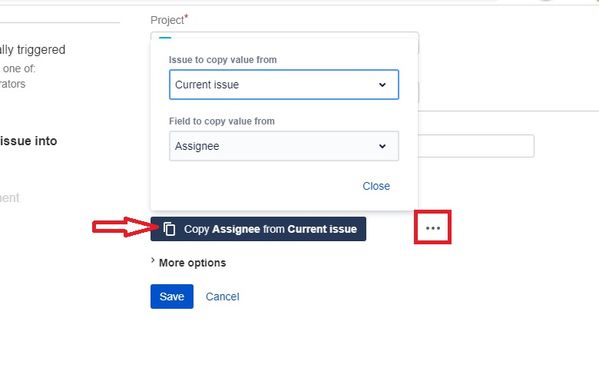The height and width of the screenshot is (378, 599).
Task: Open the three-dot more actions menu
Action: coord(433,228)
